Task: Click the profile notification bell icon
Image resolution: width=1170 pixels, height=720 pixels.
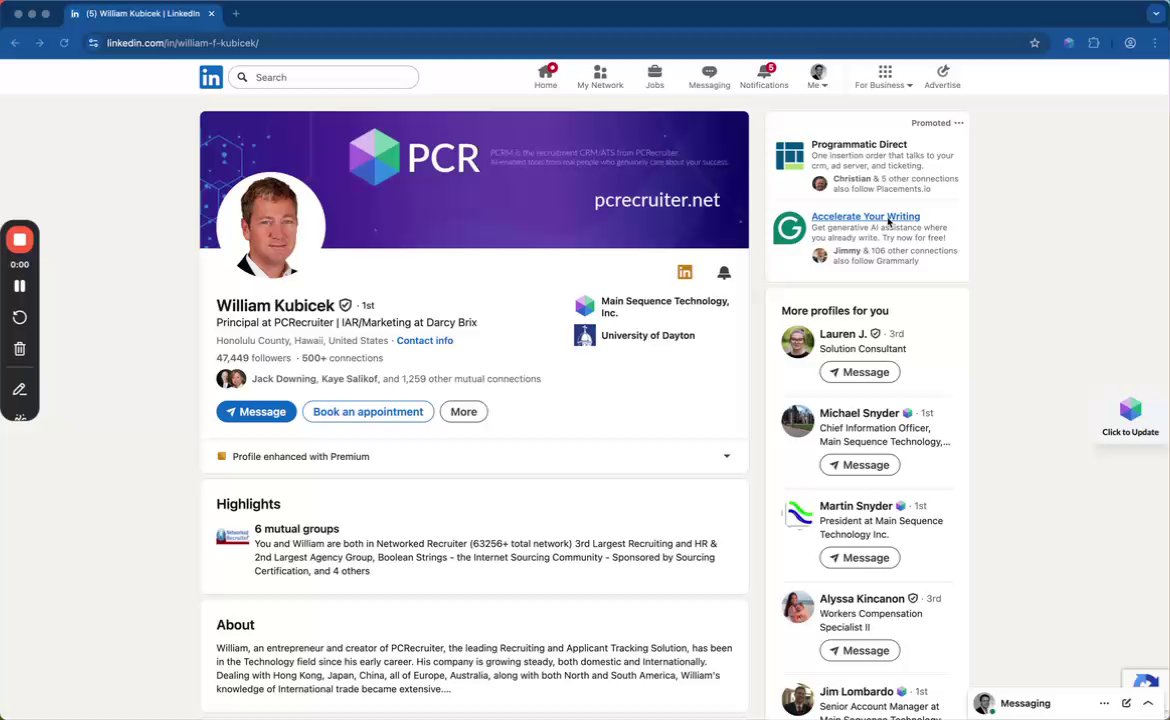Action: coord(724,272)
